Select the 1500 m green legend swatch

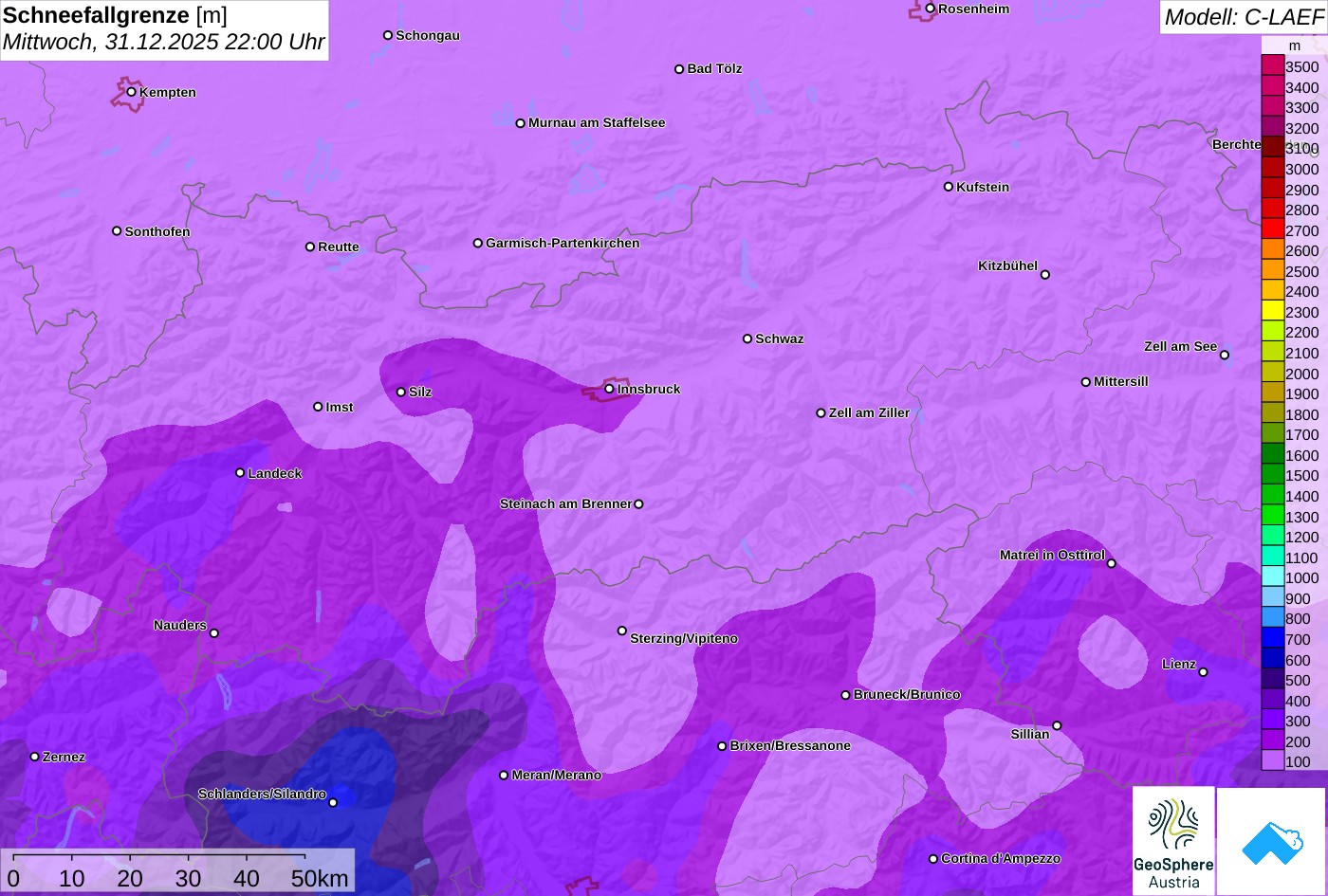pos(1272,475)
